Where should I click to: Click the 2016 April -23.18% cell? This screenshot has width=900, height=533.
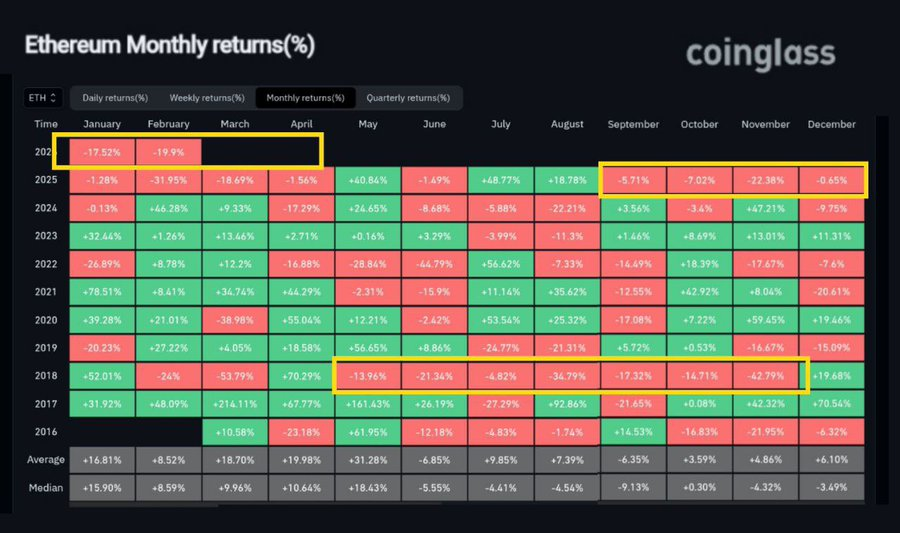(x=301, y=432)
